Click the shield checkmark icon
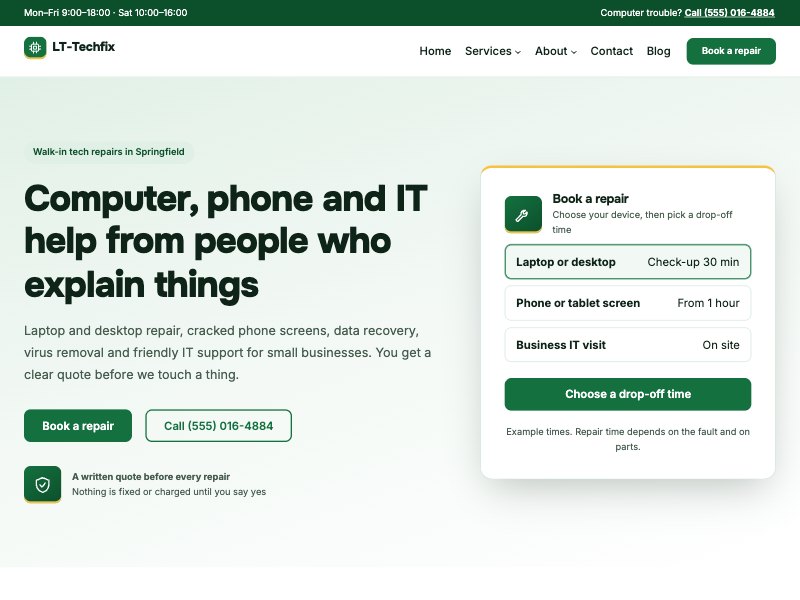800x600 pixels. tap(42, 484)
